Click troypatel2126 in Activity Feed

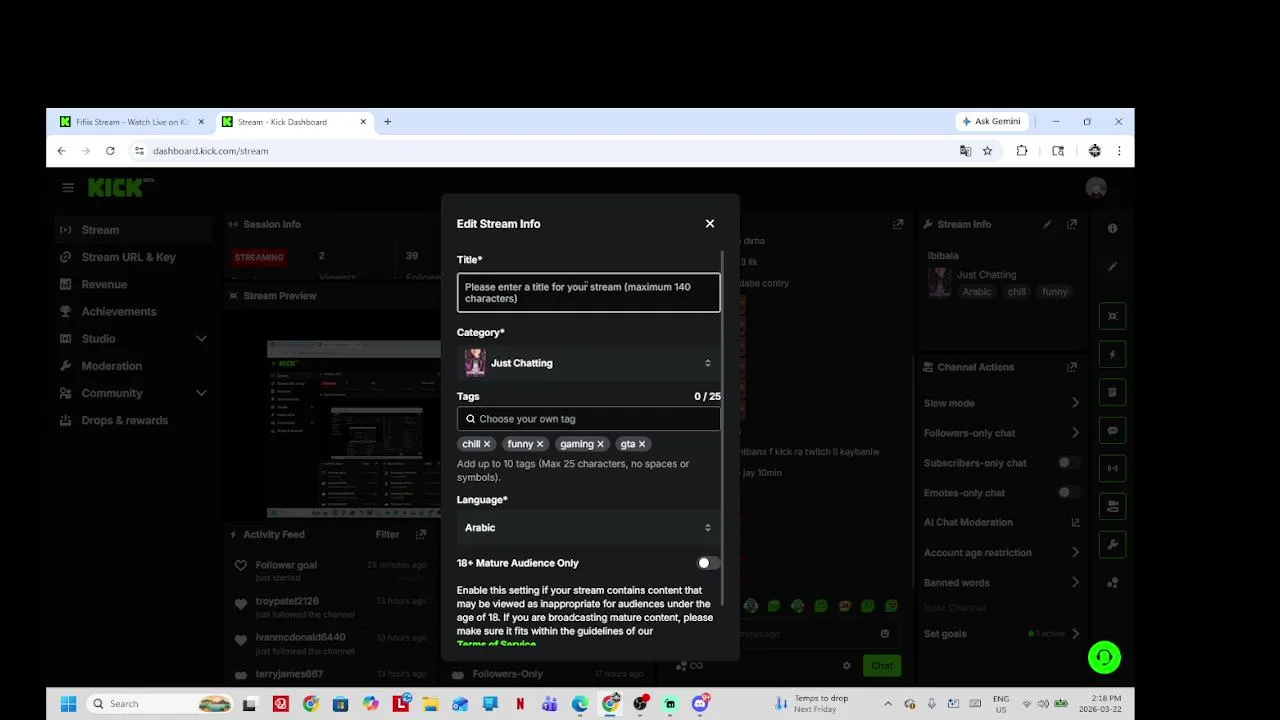pos(287,601)
